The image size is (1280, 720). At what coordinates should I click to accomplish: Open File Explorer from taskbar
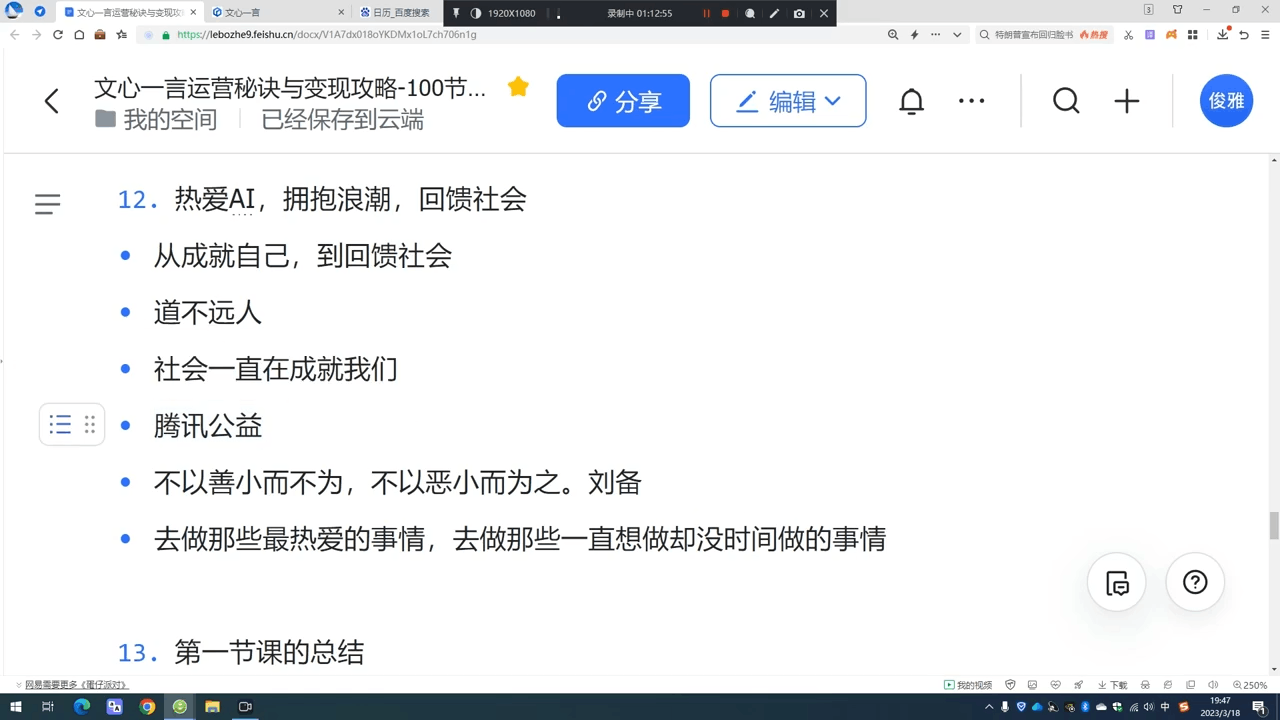coord(212,707)
